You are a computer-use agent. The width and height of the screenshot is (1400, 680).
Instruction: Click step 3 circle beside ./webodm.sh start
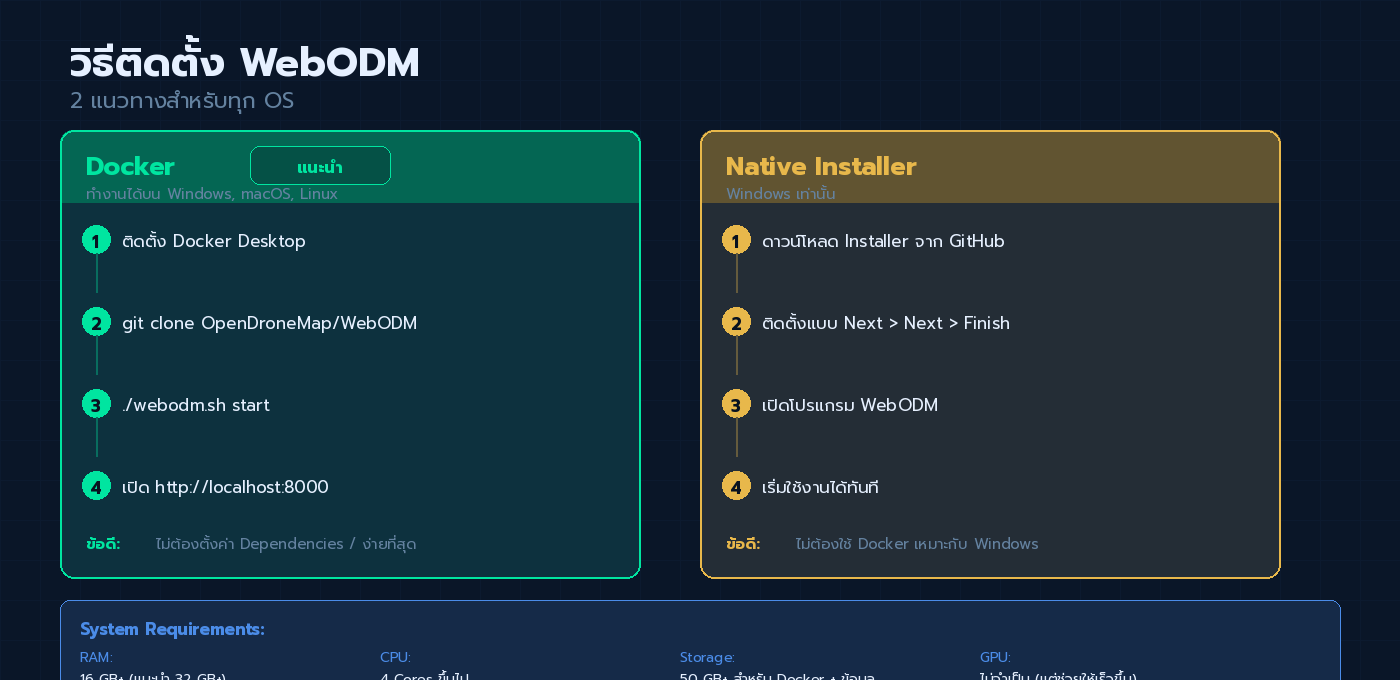(x=96, y=404)
